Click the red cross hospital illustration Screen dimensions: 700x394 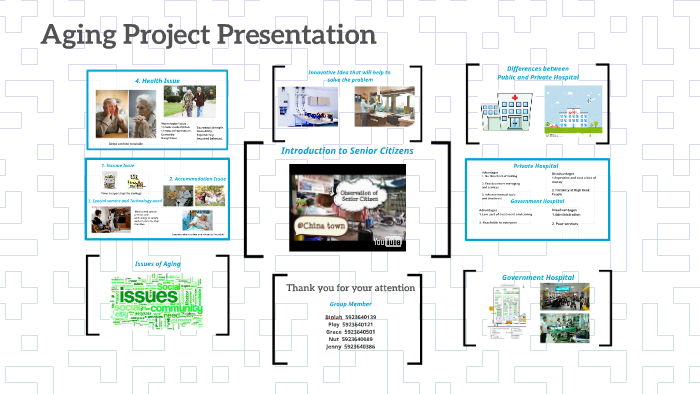tap(507, 112)
